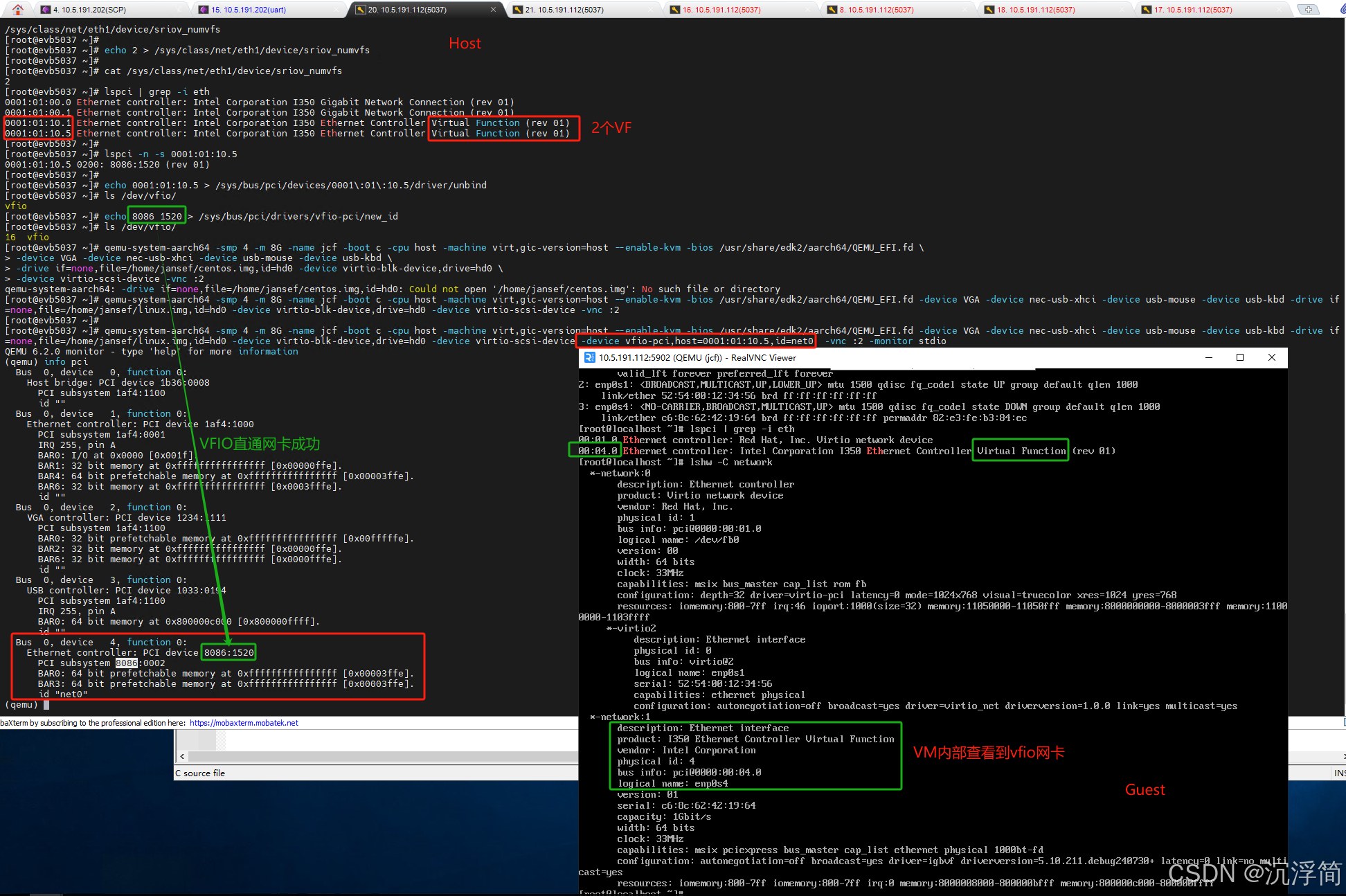Close the active 20. 10.5.191.112(5037) tab
The height and width of the screenshot is (896, 1346).
point(493,10)
